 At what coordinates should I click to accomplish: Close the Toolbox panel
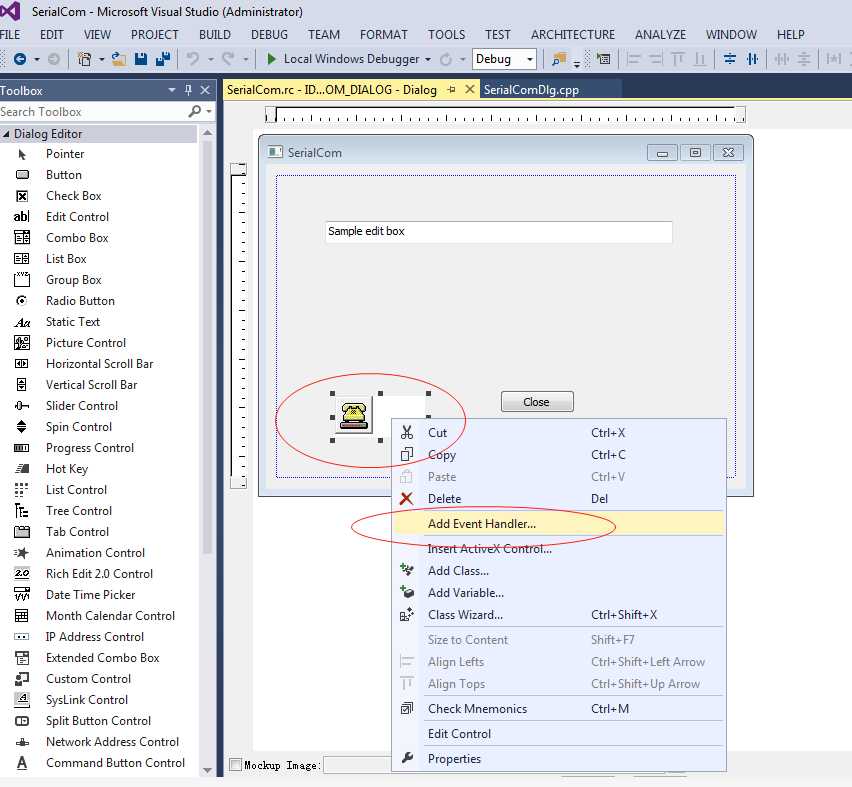click(205, 90)
